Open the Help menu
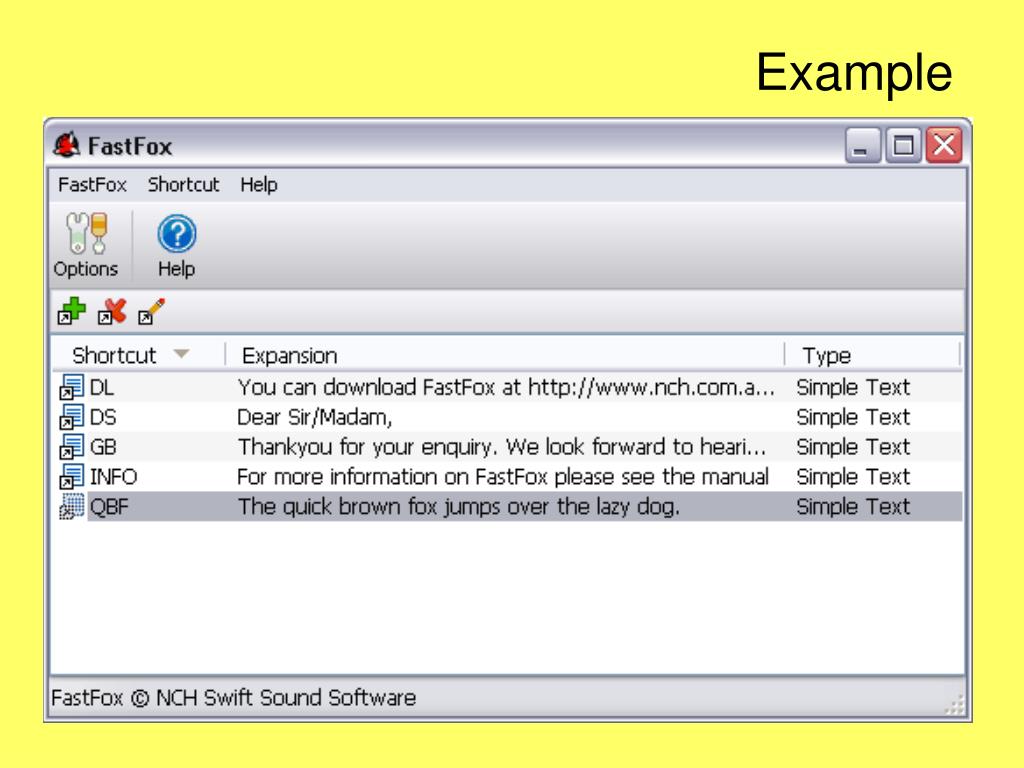 click(x=259, y=185)
